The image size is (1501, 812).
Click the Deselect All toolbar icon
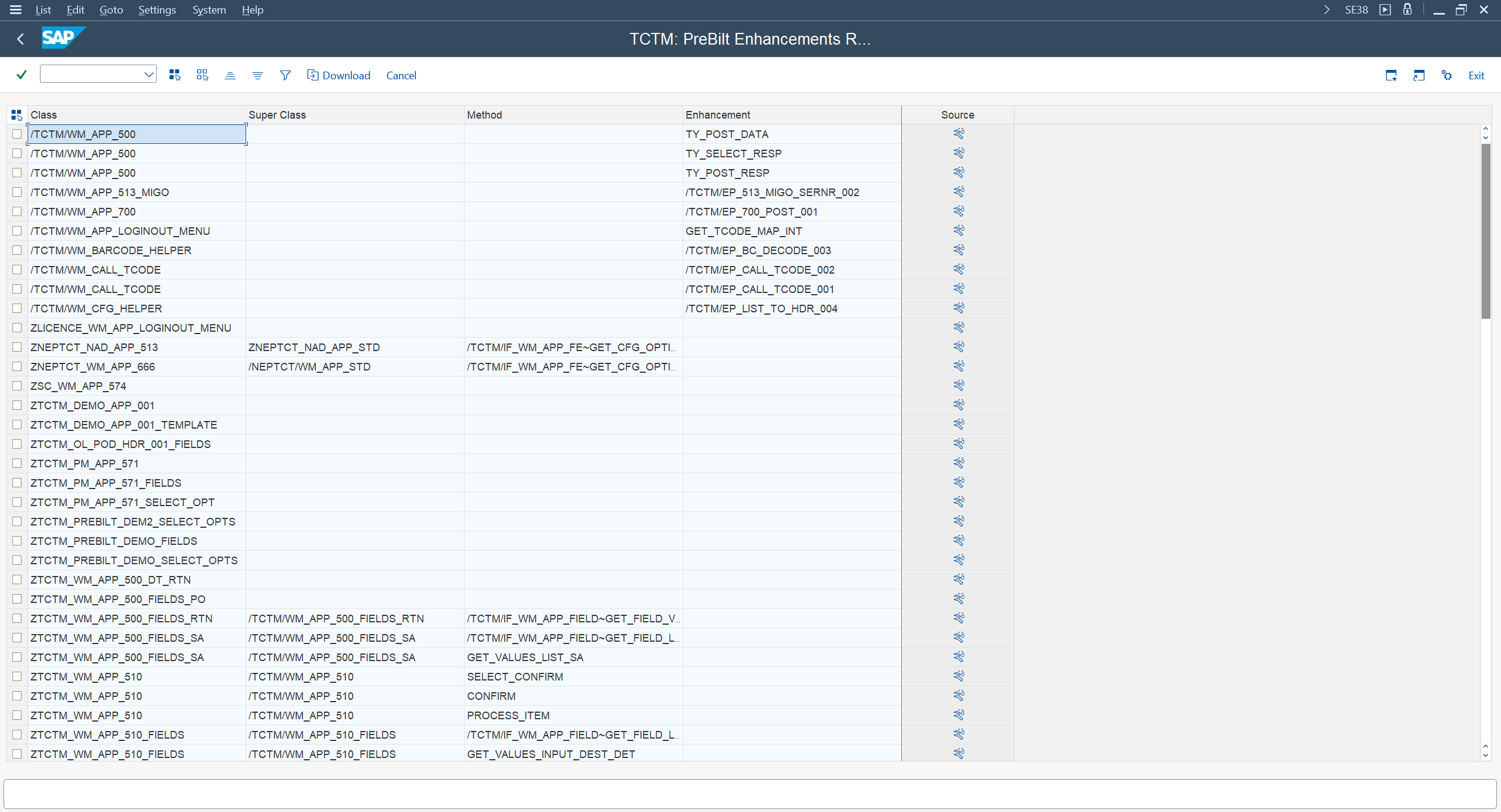pyautogui.click(x=202, y=75)
